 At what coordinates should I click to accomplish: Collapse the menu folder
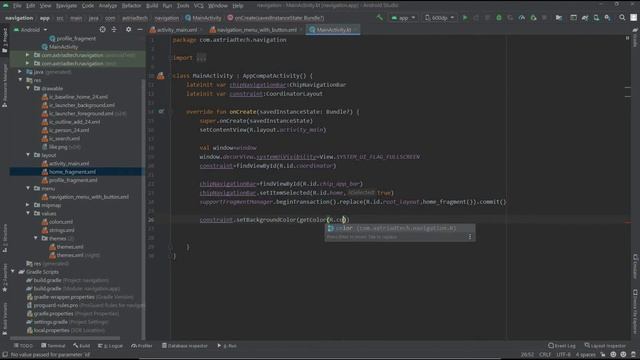[x=28, y=188]
